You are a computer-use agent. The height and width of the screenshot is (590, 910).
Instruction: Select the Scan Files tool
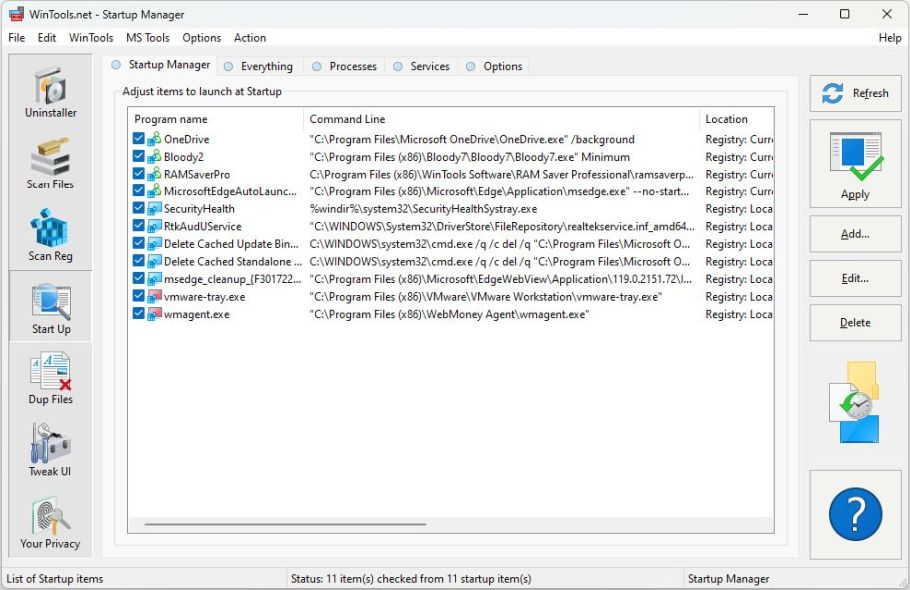[x=50, y=164]
